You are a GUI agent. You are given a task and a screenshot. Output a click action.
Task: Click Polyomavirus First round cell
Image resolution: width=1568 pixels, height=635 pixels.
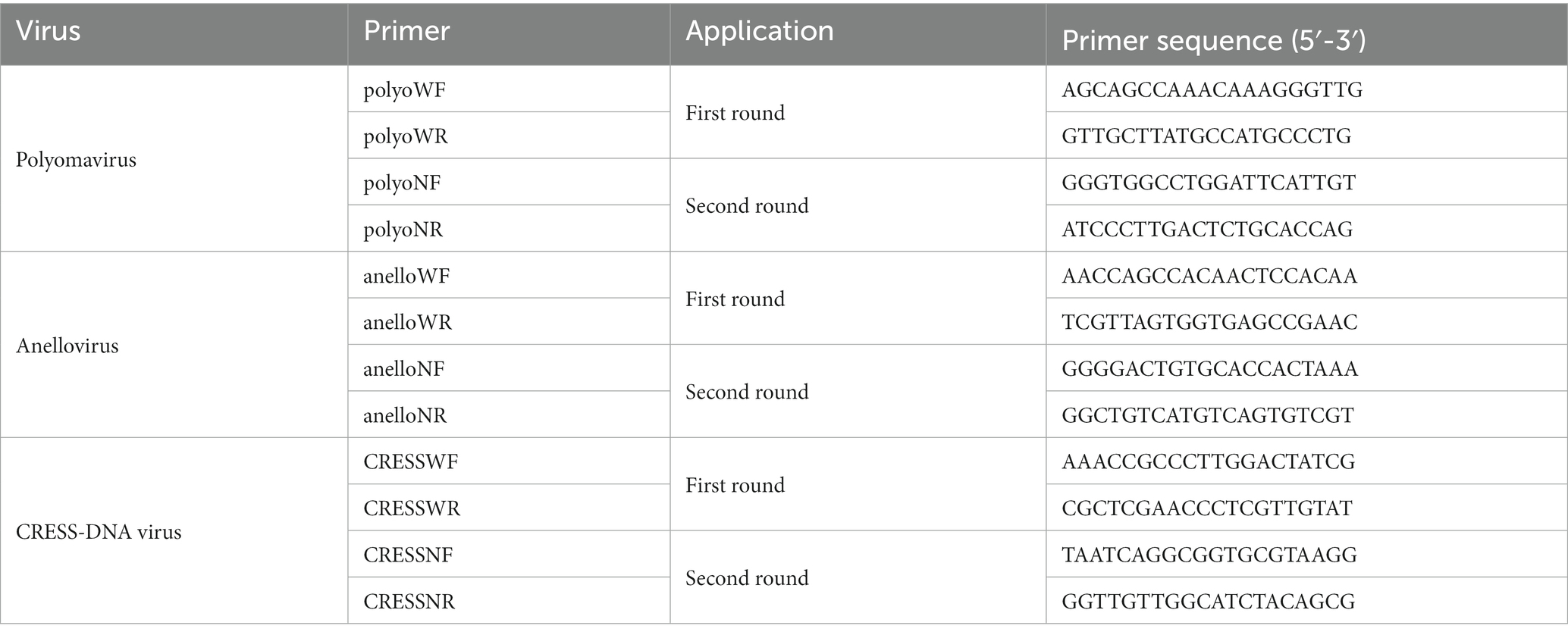(858, 112)
